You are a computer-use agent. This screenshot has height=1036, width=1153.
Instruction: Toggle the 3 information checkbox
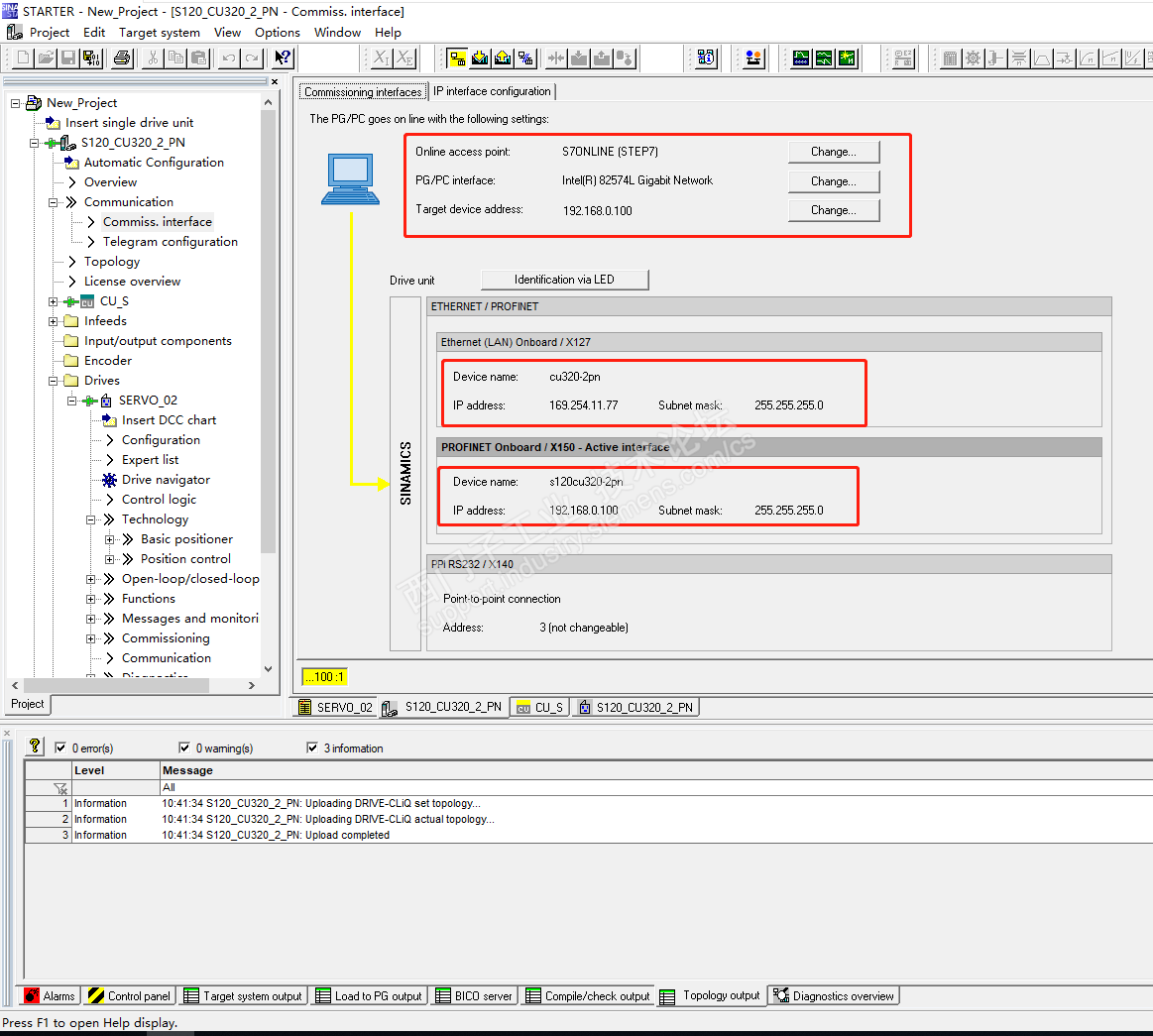point(312,748)
